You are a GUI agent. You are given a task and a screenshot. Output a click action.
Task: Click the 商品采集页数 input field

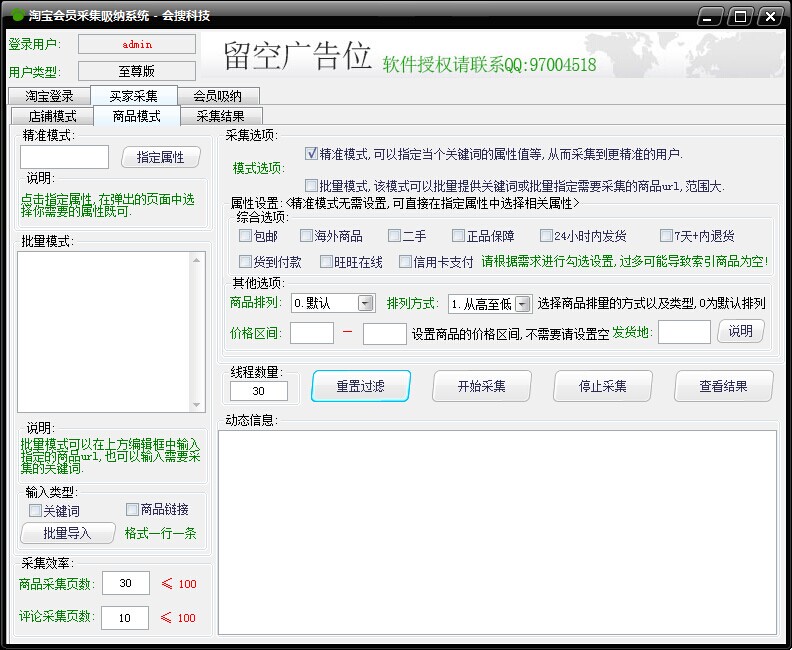[x=126, y=583]
